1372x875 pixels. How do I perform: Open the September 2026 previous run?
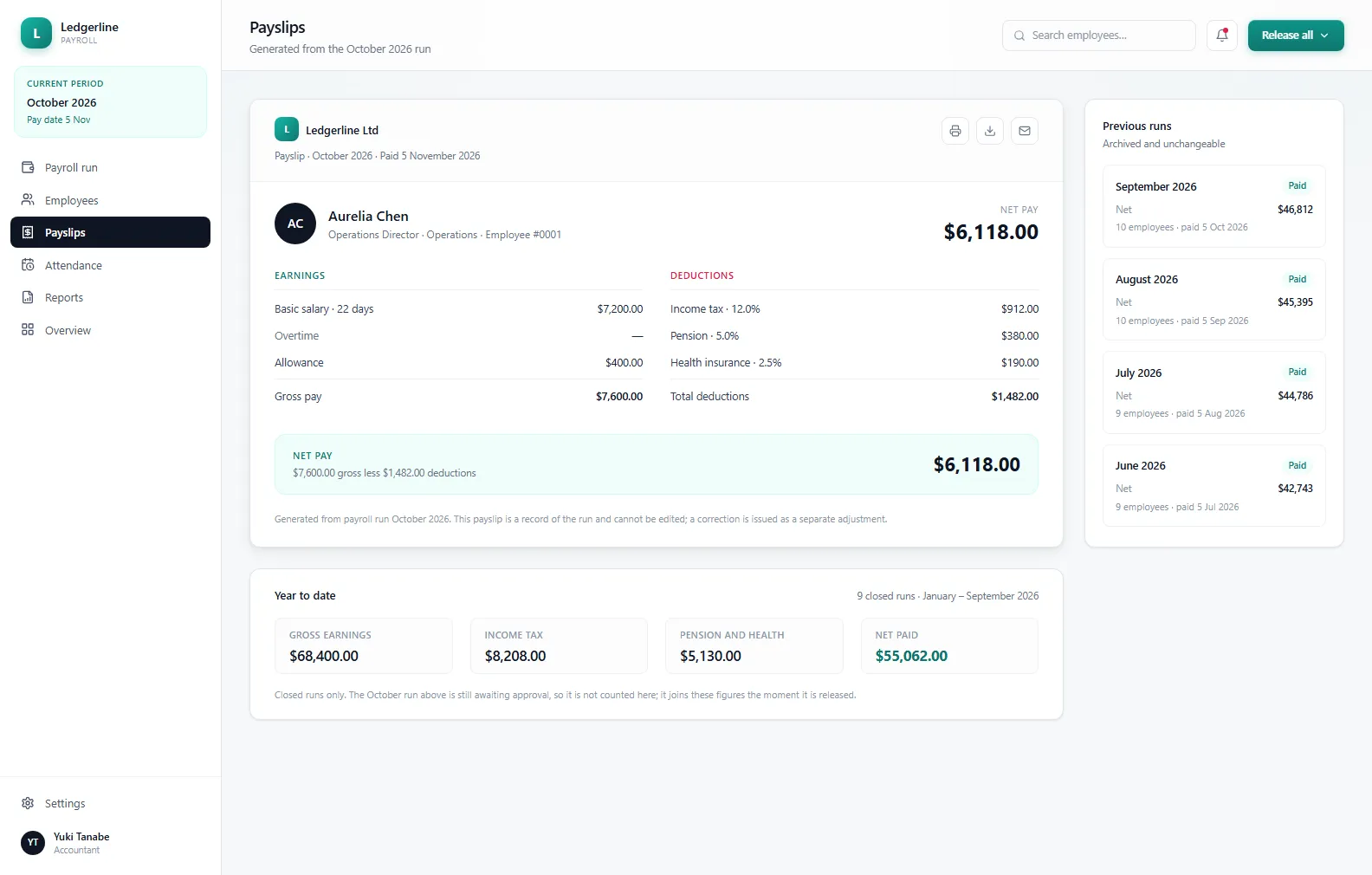point(1214,206)
